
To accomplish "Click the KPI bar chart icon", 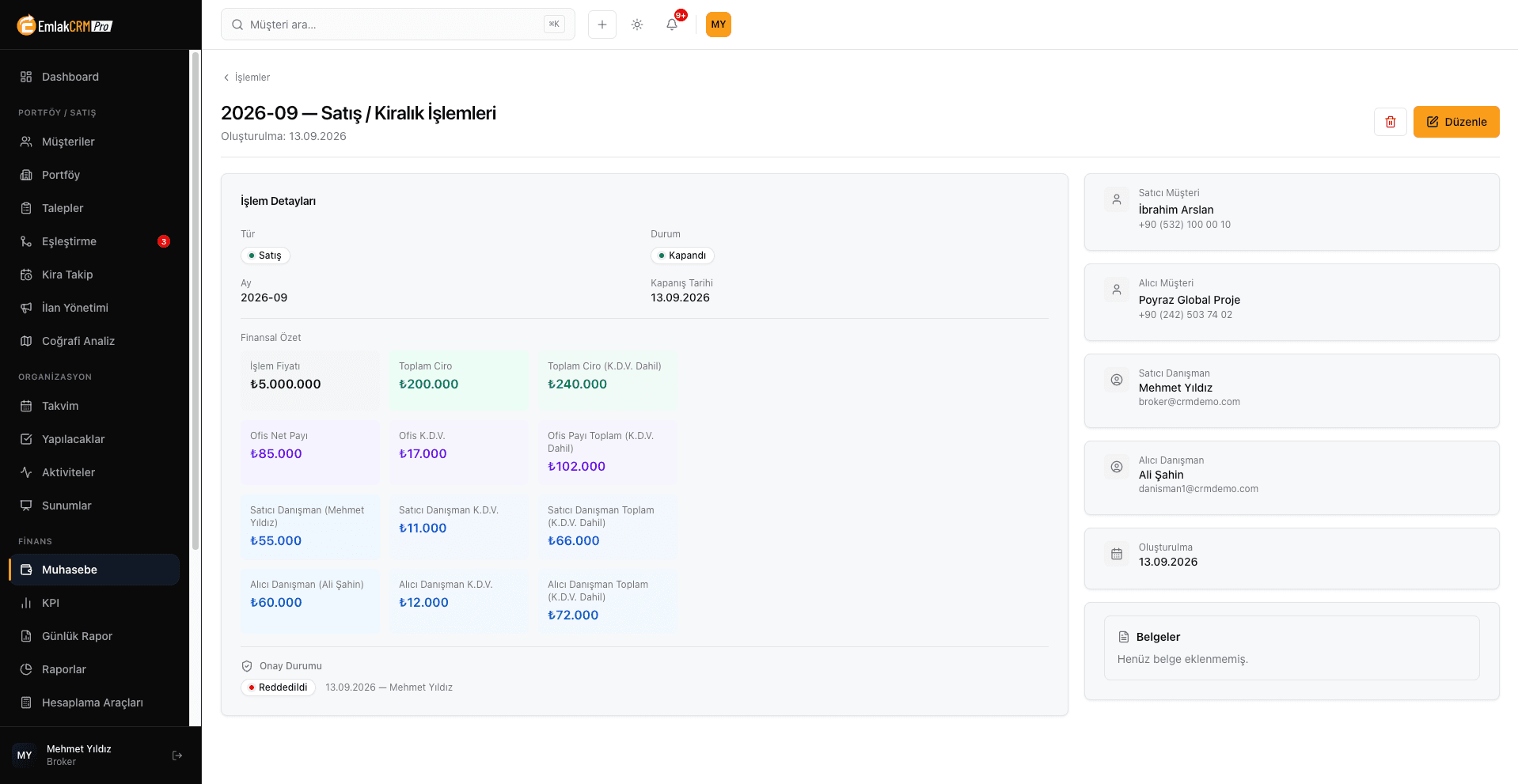I will click(x=26, y=603).
